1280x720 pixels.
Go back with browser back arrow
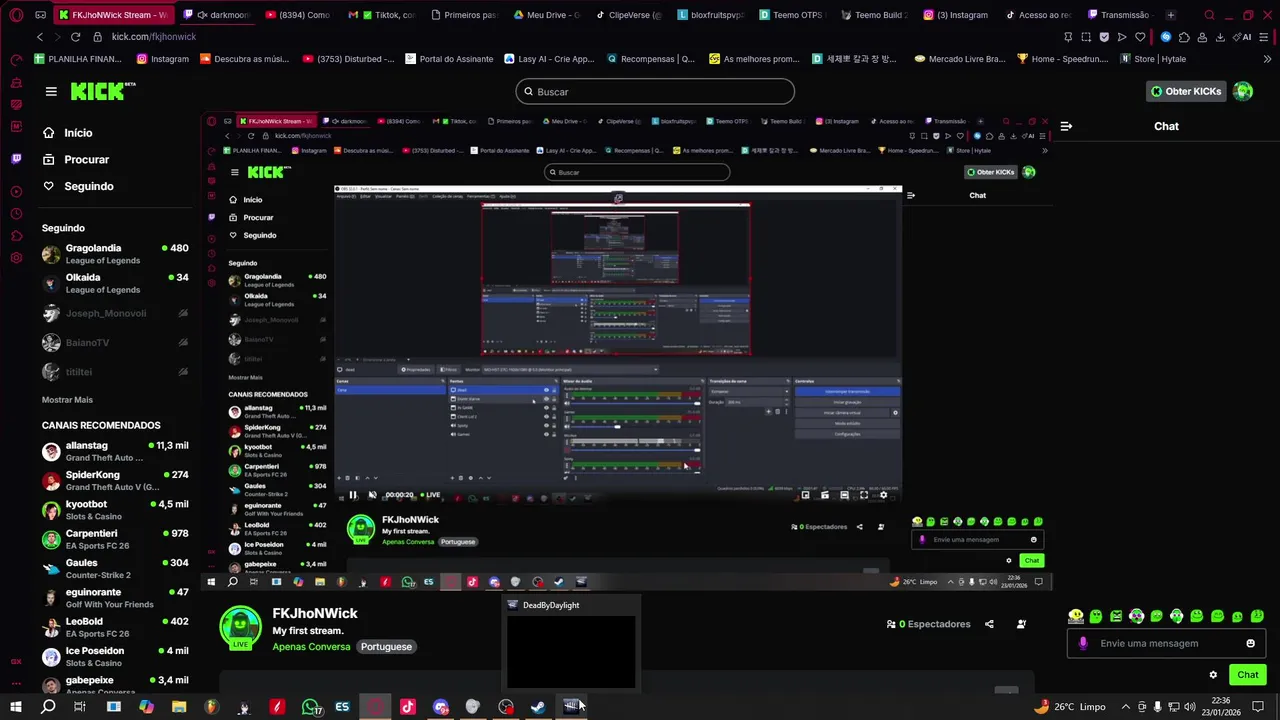click(40, 37)
